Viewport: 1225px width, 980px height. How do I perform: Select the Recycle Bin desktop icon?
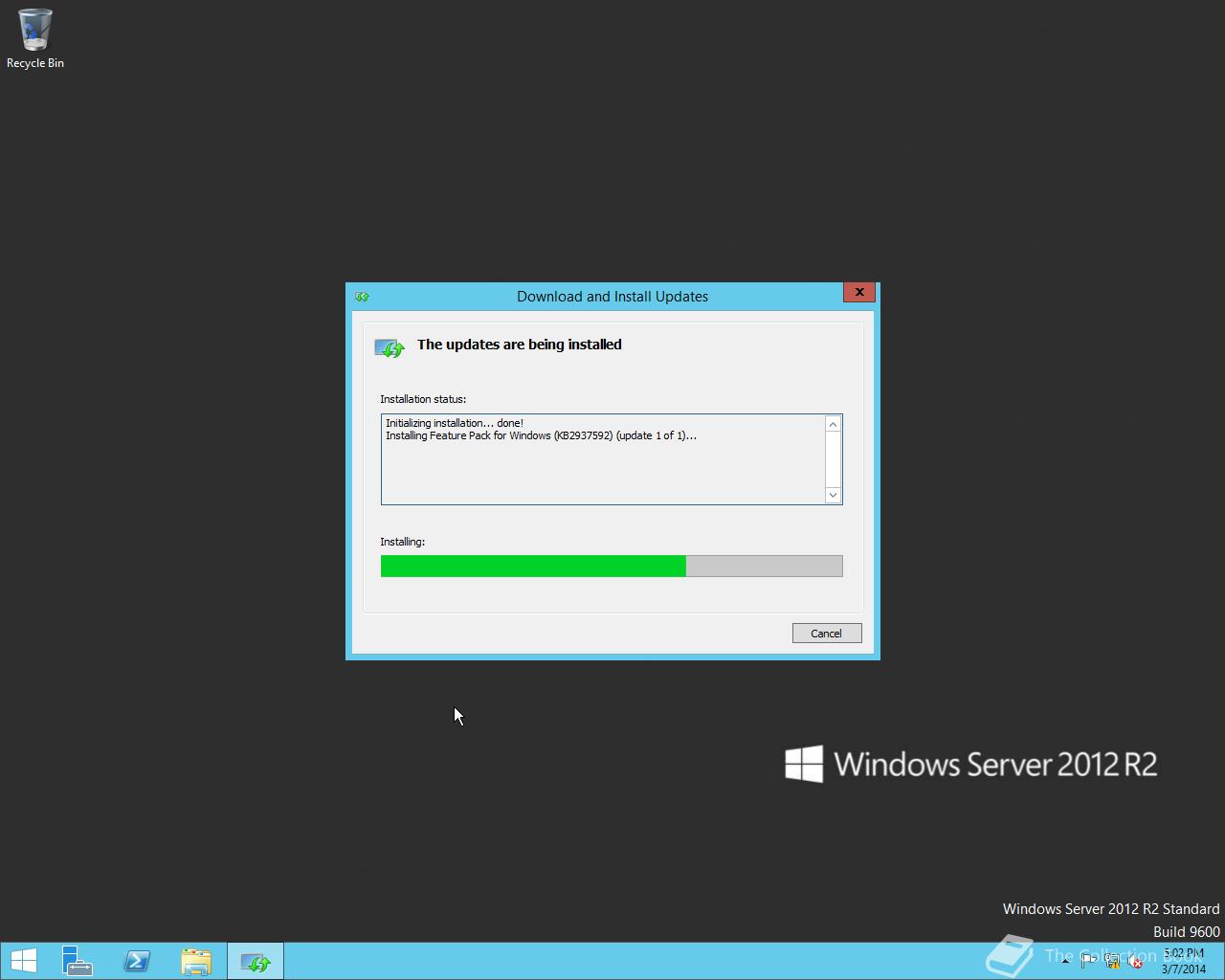[x=35, y=39]
